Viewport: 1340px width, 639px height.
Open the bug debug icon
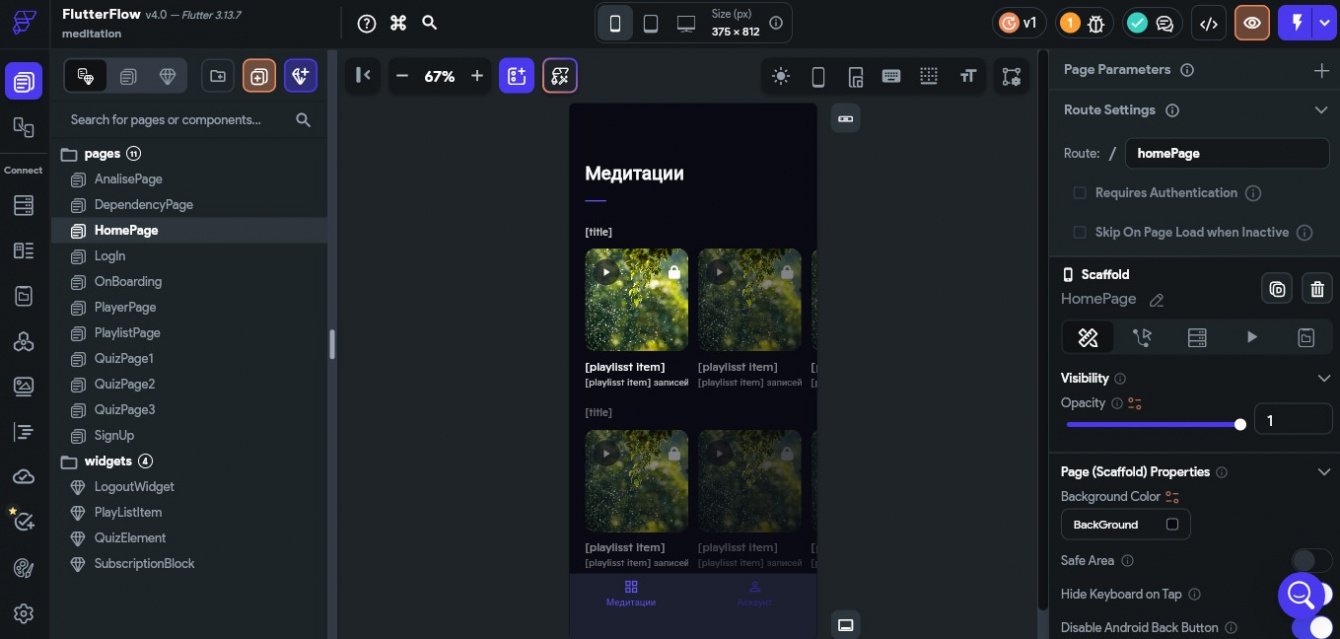1096,23
